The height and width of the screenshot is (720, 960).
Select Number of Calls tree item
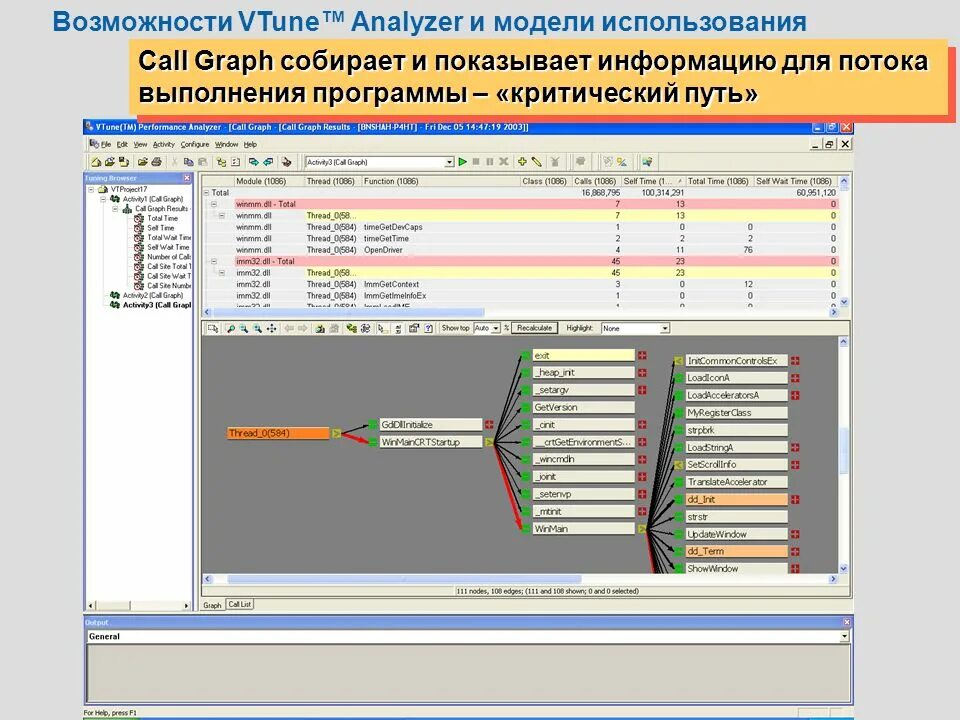[169, 257]
